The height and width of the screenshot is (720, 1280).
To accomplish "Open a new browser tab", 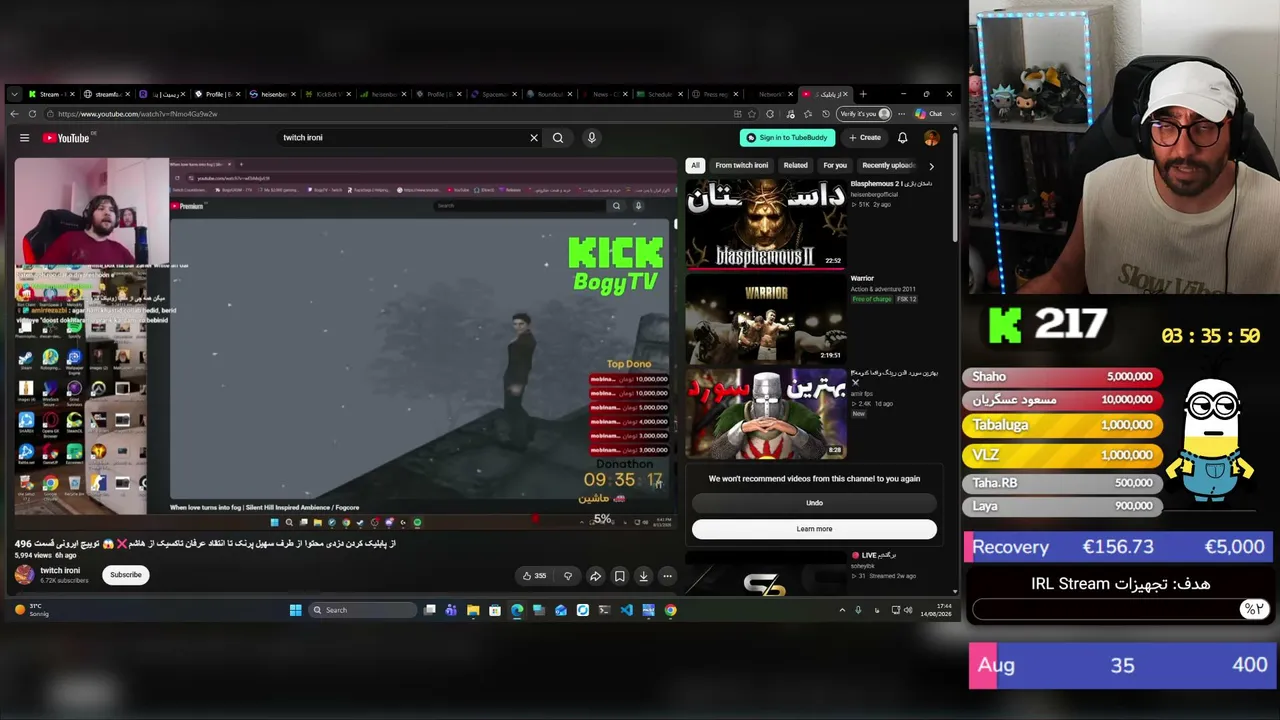I will click(863, 94).
